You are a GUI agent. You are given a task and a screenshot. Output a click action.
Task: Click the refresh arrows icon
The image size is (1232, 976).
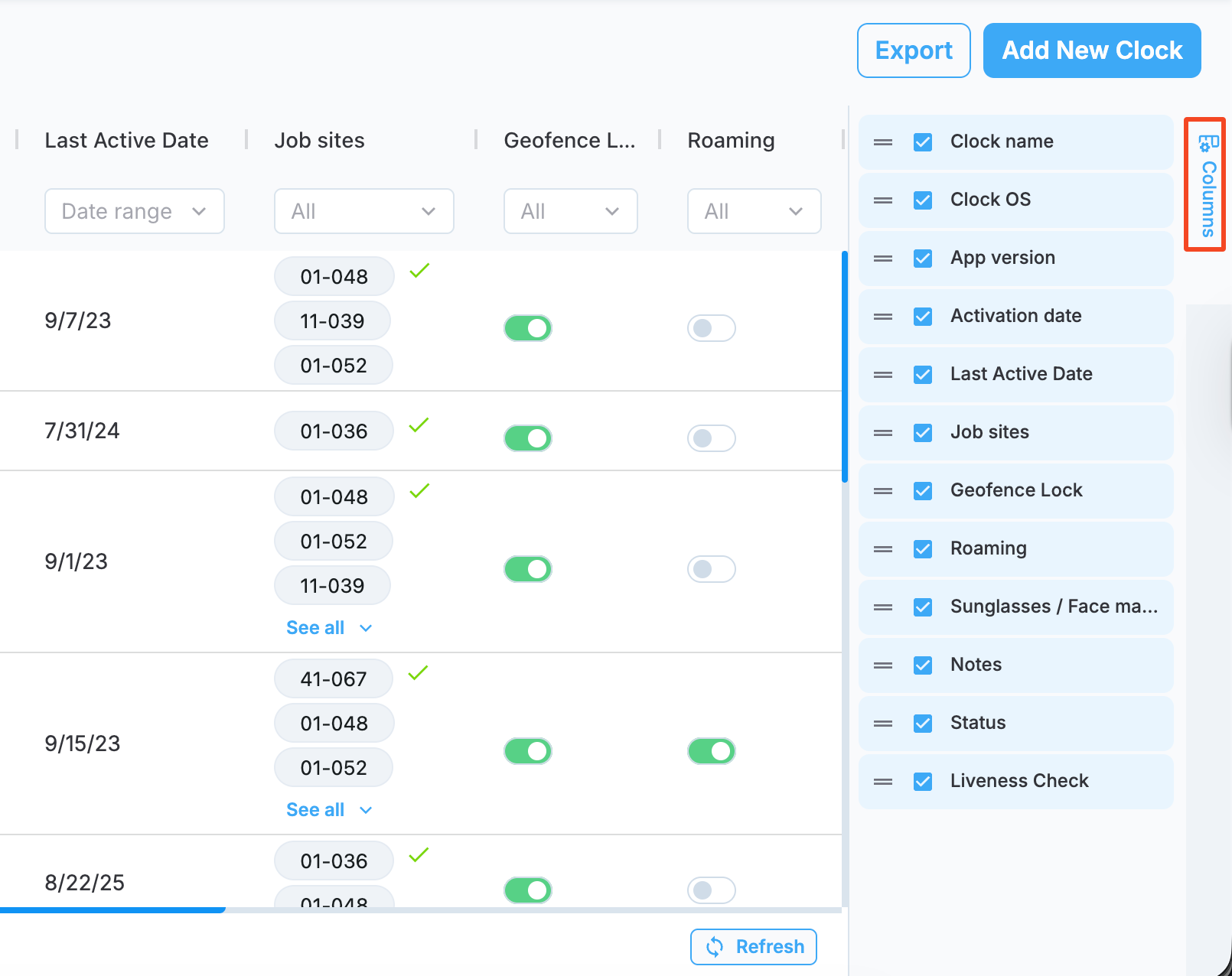(x=715, y=947)
